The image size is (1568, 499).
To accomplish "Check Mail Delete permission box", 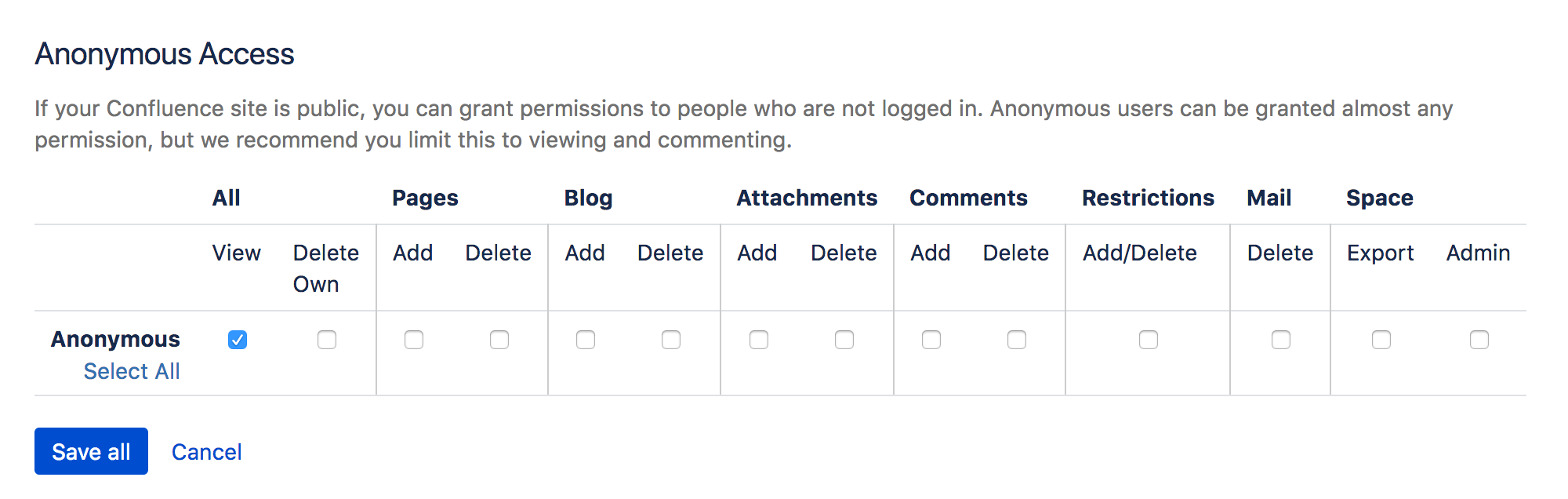I will coord(1281,340).
